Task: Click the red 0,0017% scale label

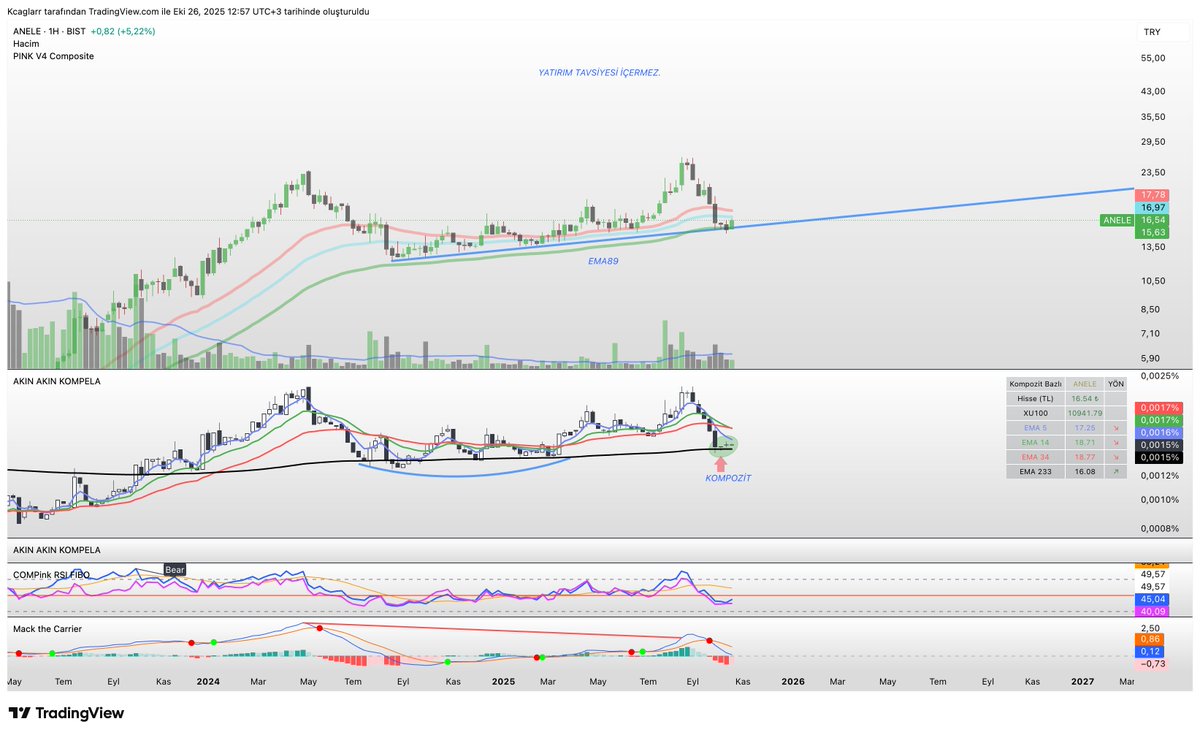Action: tap(1158, 408)
